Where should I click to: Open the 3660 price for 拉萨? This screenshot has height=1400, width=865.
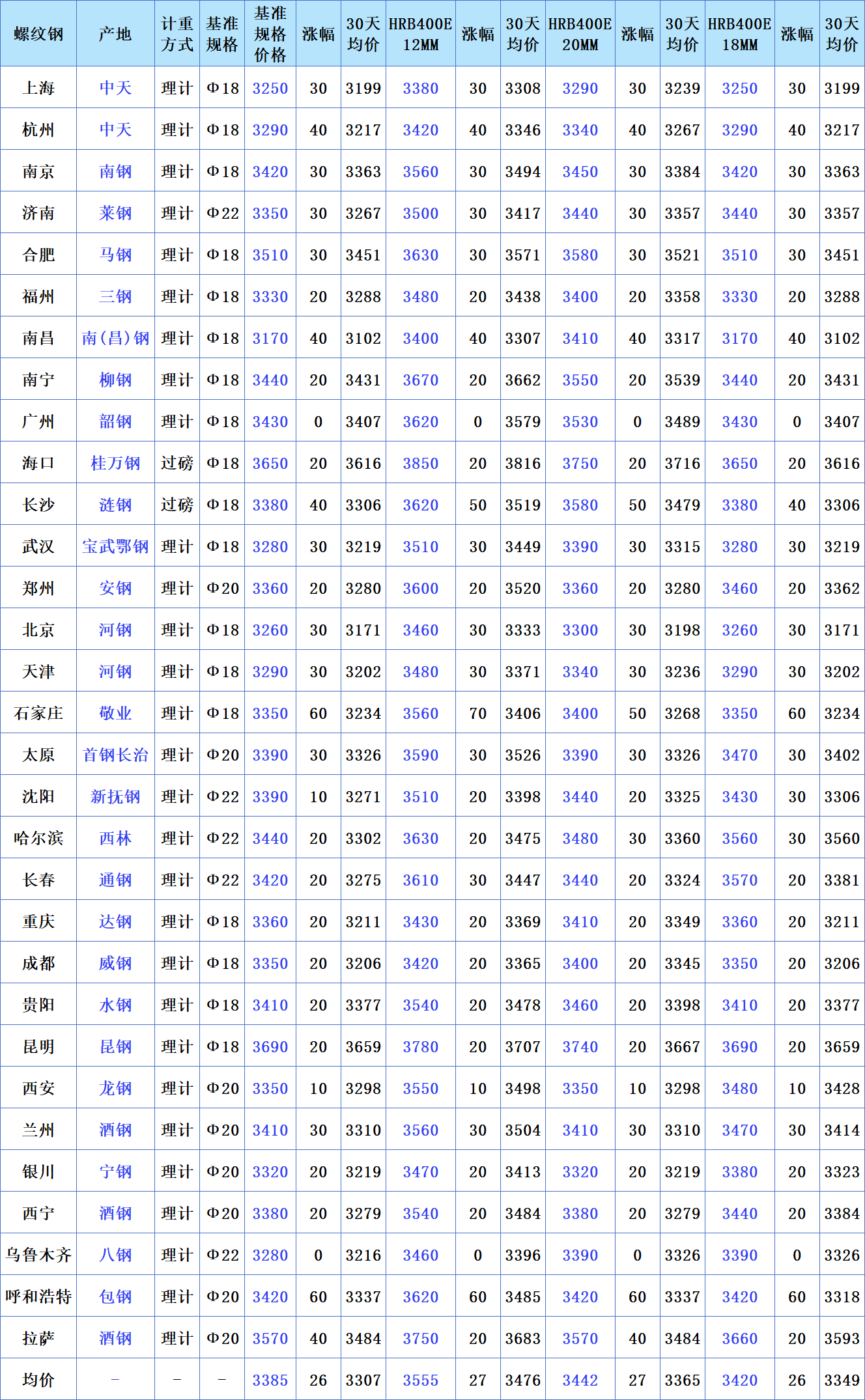(x=740, y=1338)
